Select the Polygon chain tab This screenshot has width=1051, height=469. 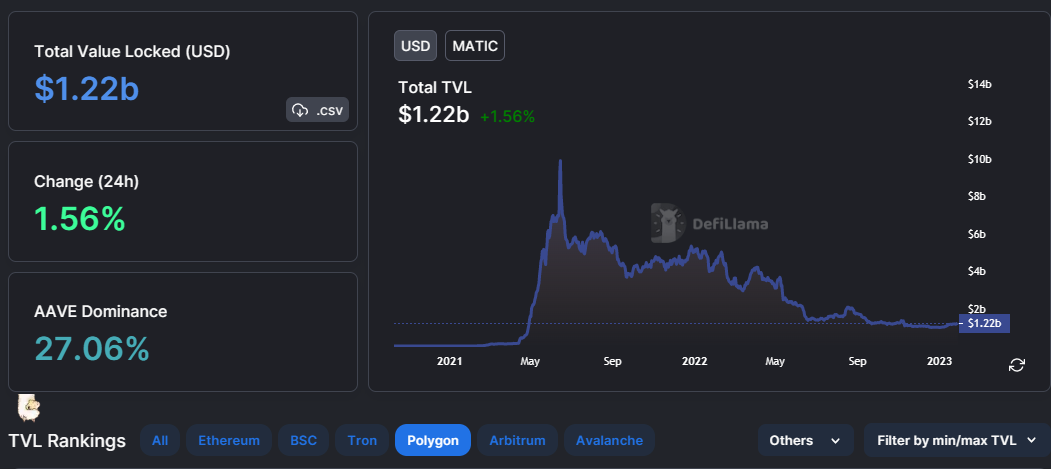tap(433, 440)
